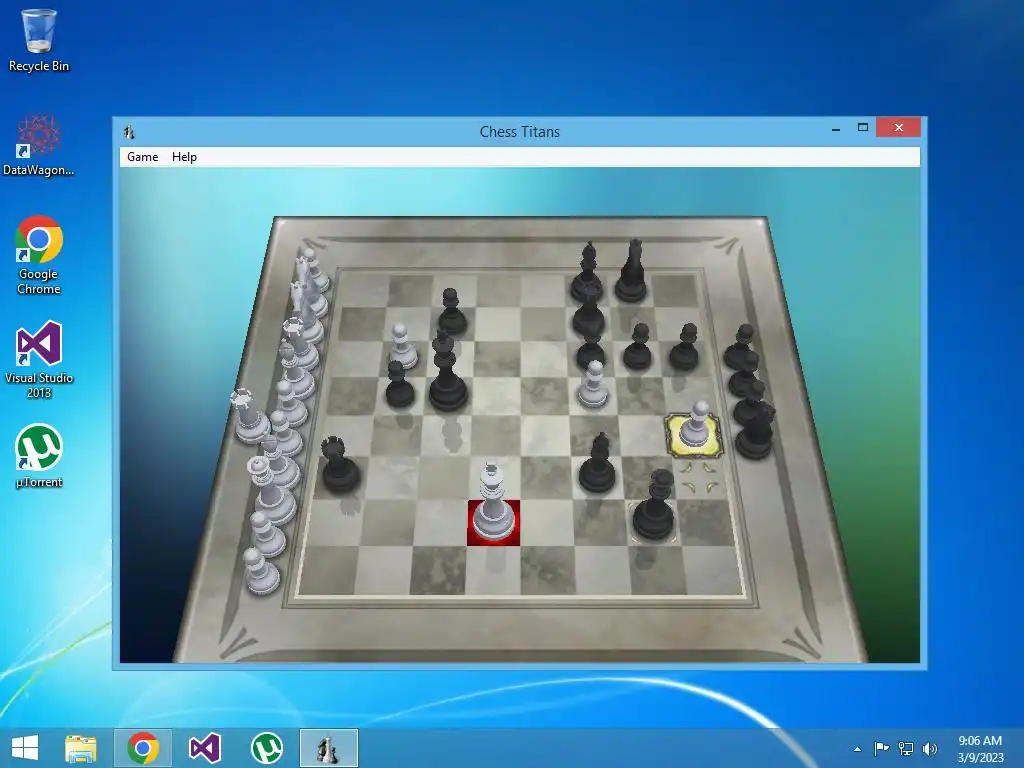Viewport: 1024px width, 768px height.
Task: Click the taskbar clock showing 9:06 AM
Action: click(980, 748)
